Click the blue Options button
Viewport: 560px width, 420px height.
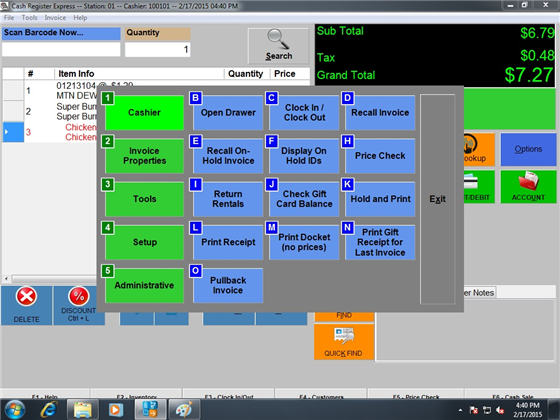click(528, 149)
